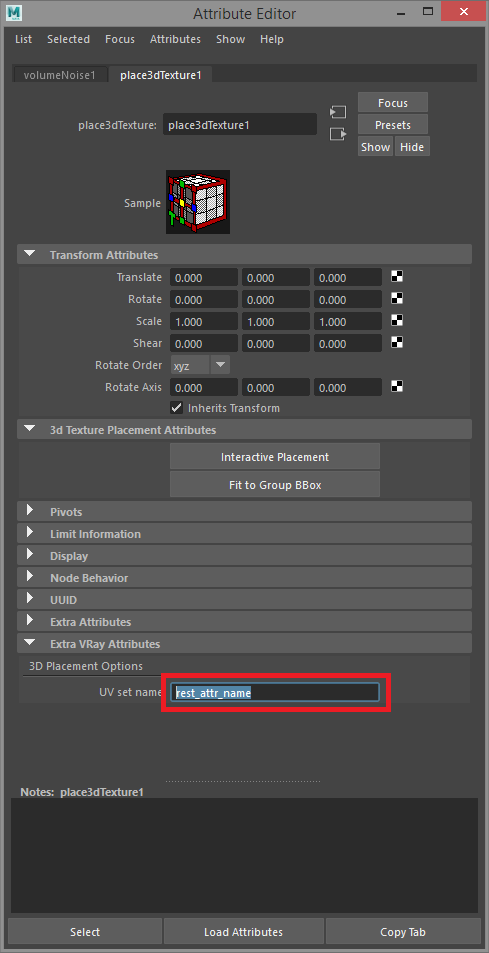This screenshot has width=489, height=953.
Task: Click the Rotate Axis map checker icon
Action: click(397, 387)
